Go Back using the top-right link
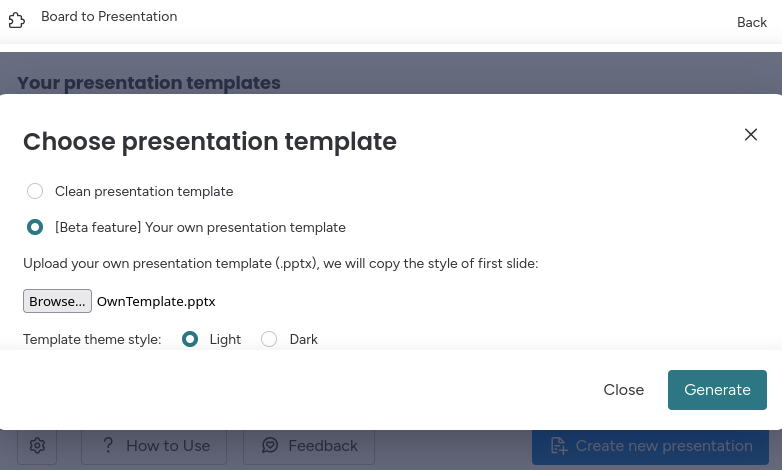 [751, 22]
